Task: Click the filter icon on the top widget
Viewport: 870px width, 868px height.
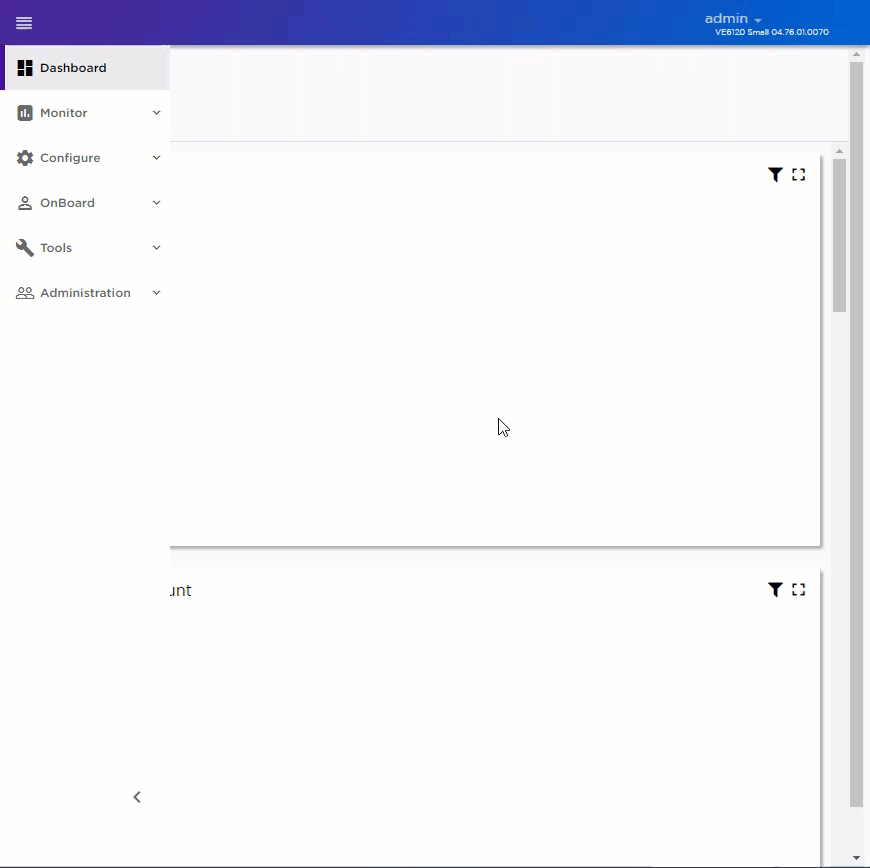Action: (775, 175)
